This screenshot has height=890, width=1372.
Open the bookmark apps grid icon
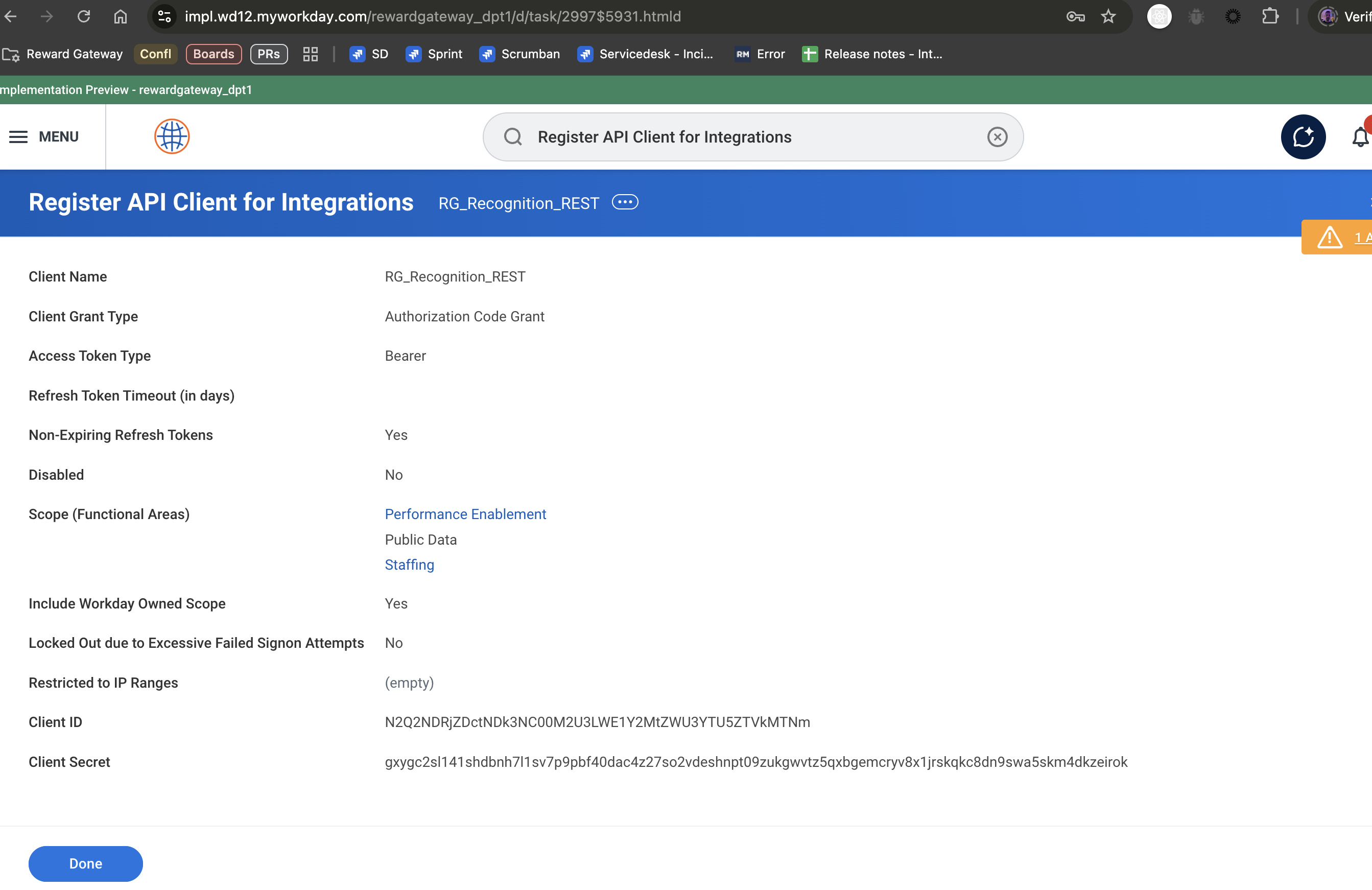click(311, 54)
